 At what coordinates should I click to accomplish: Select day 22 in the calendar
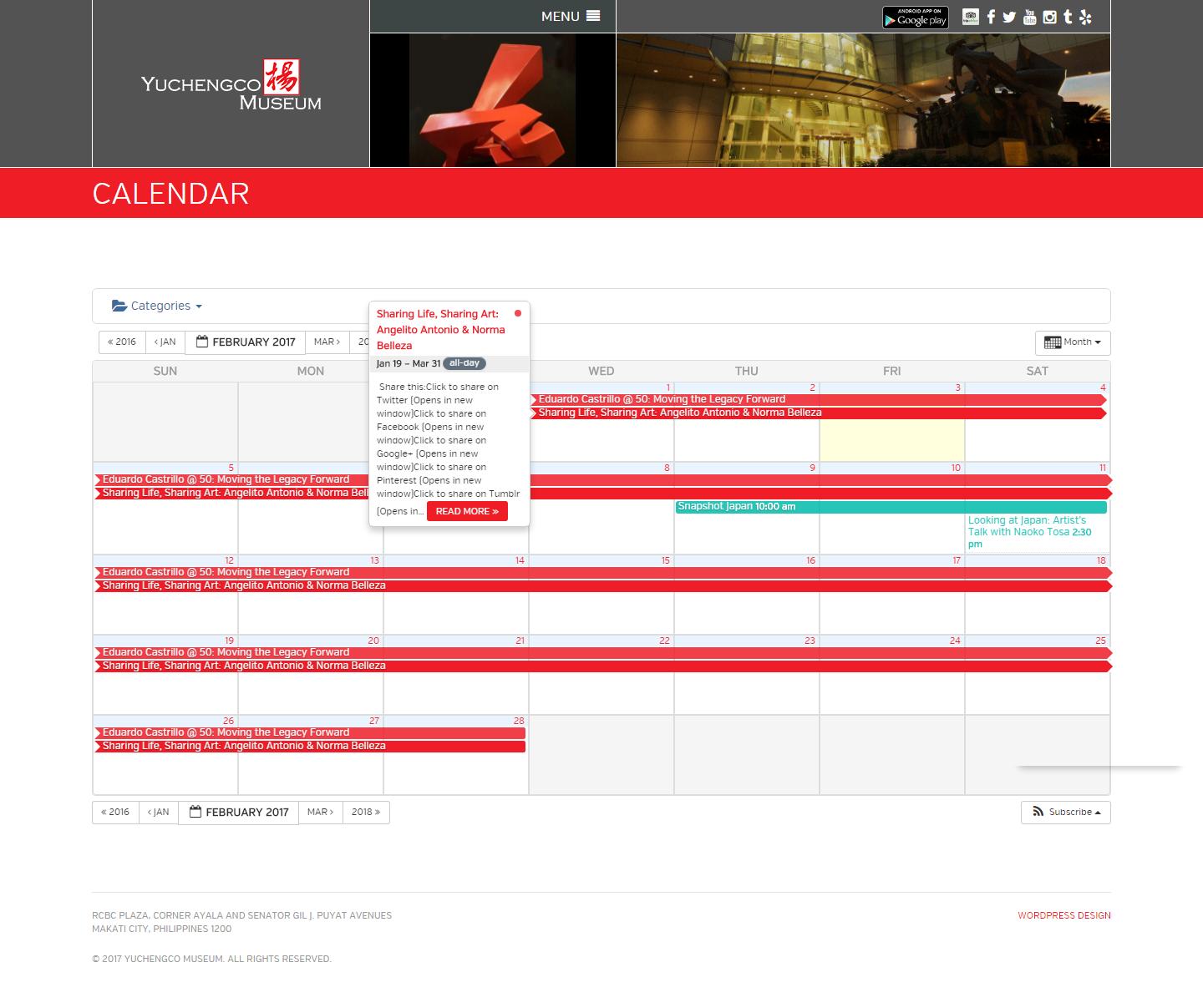(x=664, y=641)
